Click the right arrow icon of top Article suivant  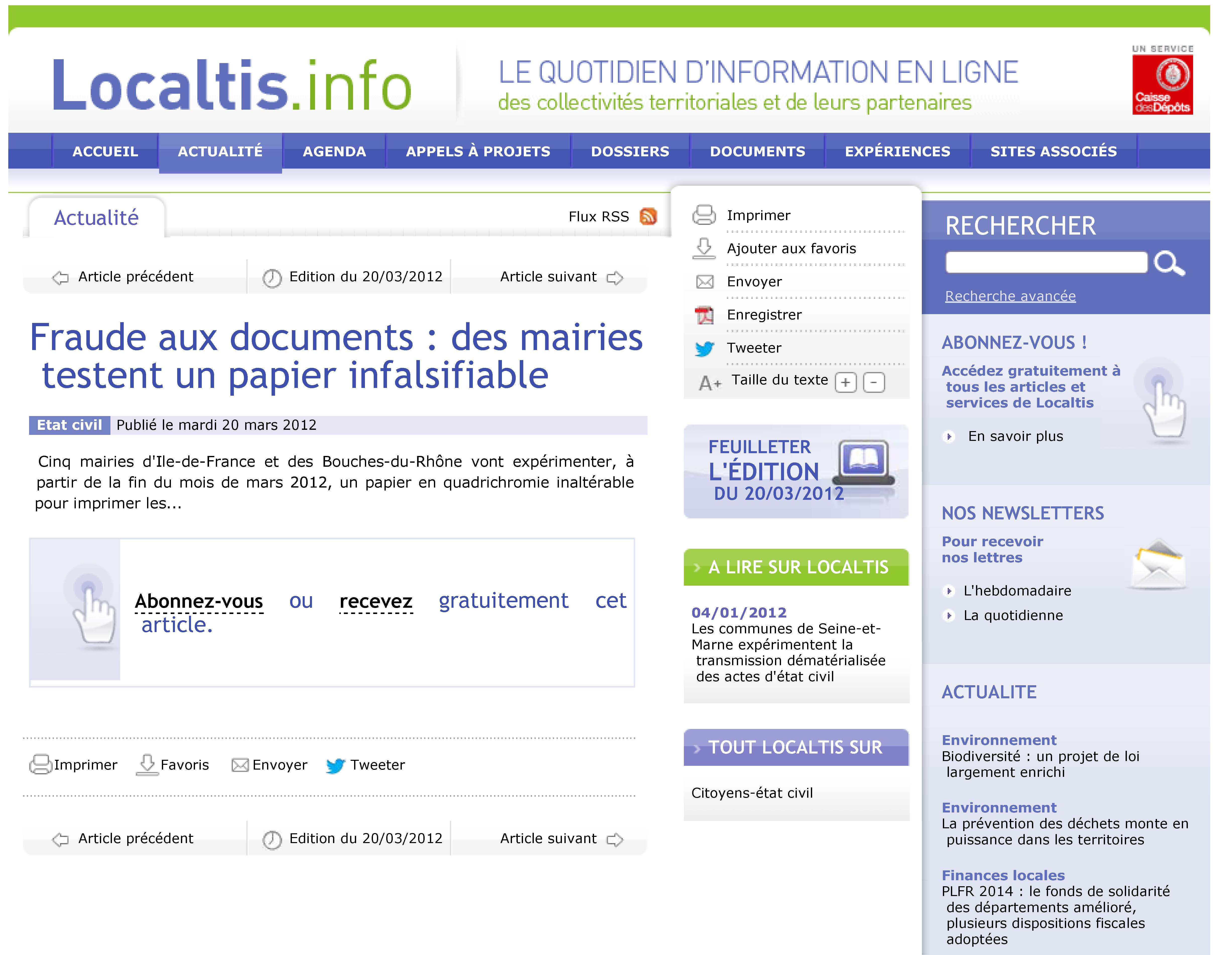615,278
